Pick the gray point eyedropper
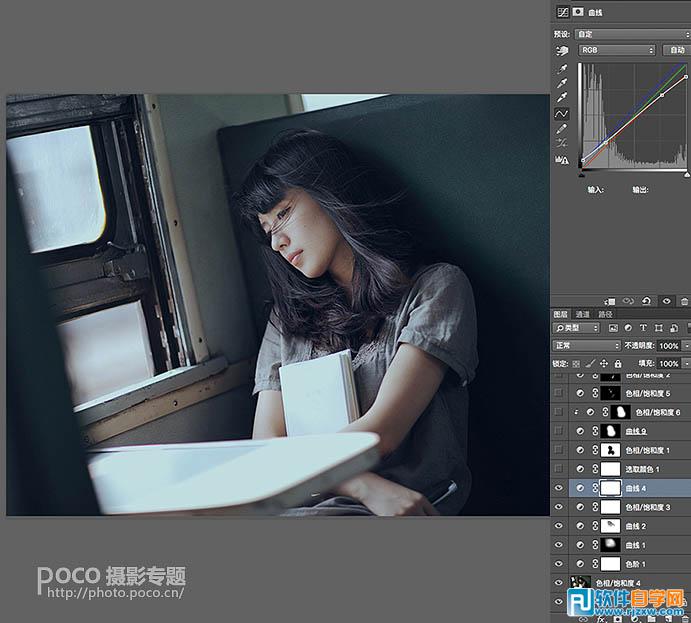The height and width of the screenshot is (623, 691). (562, 83)
